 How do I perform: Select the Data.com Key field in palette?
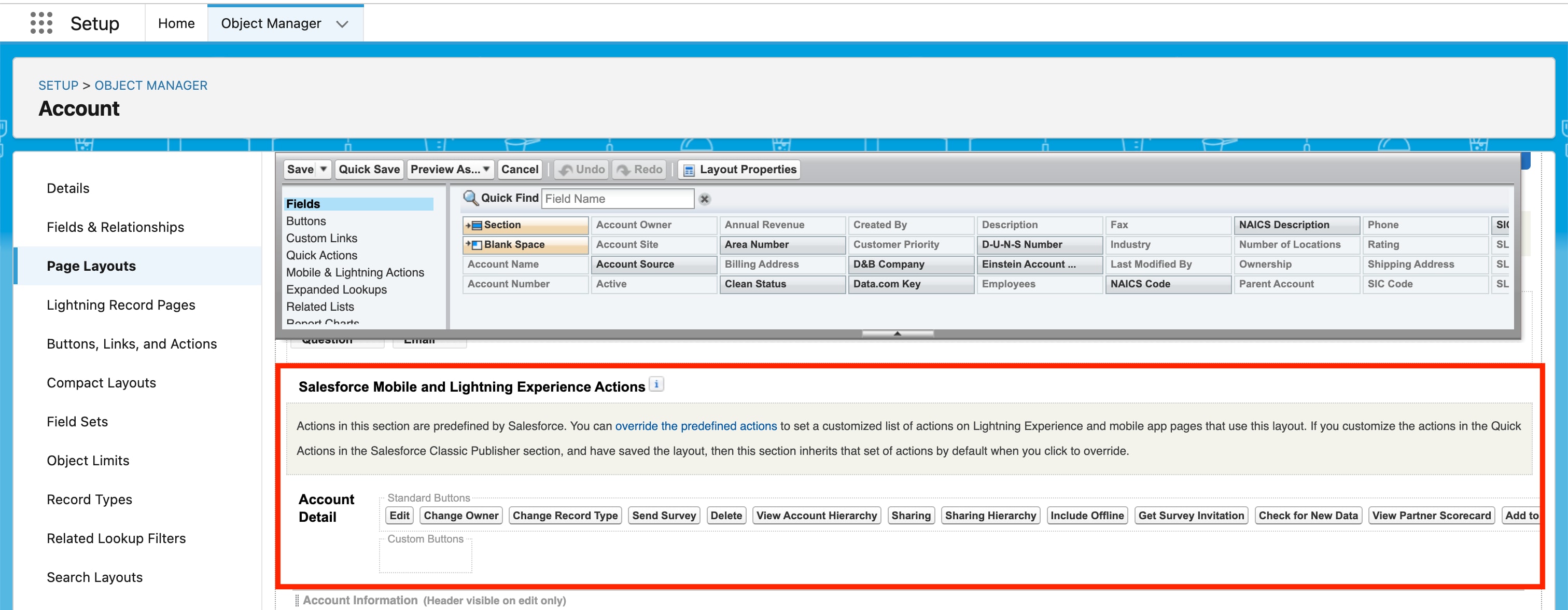coord(911,284)
